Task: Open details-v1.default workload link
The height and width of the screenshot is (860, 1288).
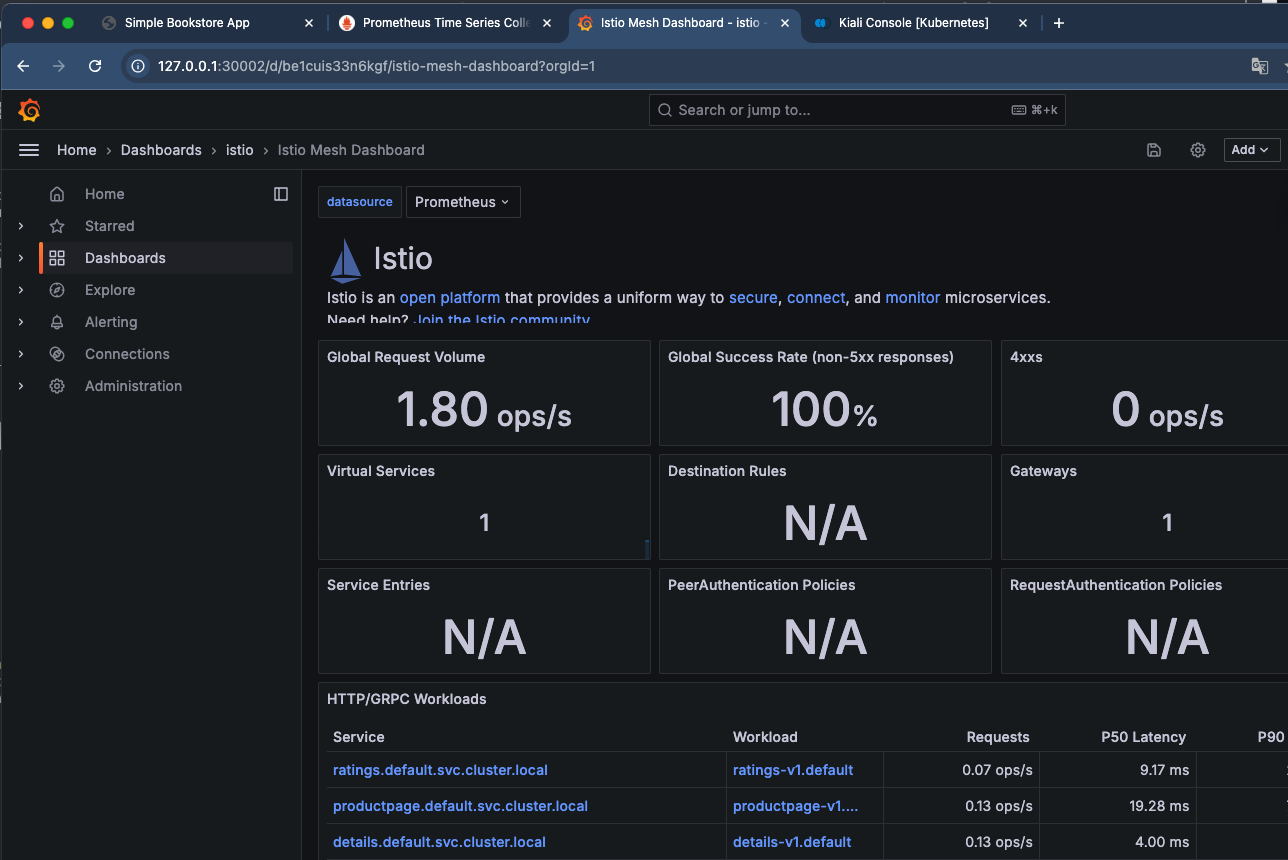Action: (x=792, y=842)
